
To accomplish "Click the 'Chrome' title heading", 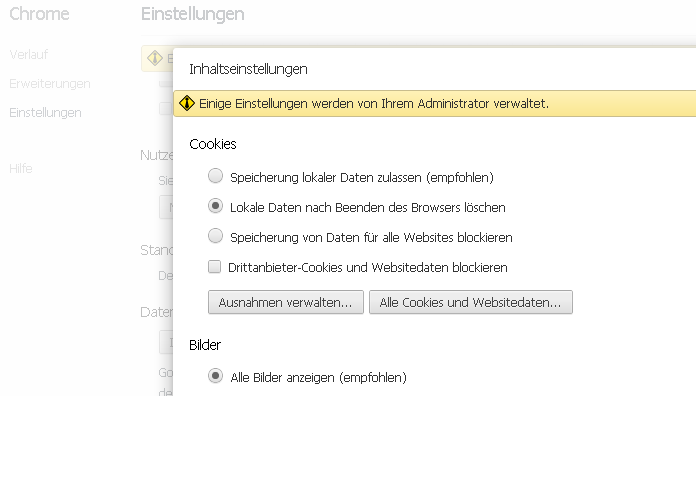I will (x=39, y=14).
